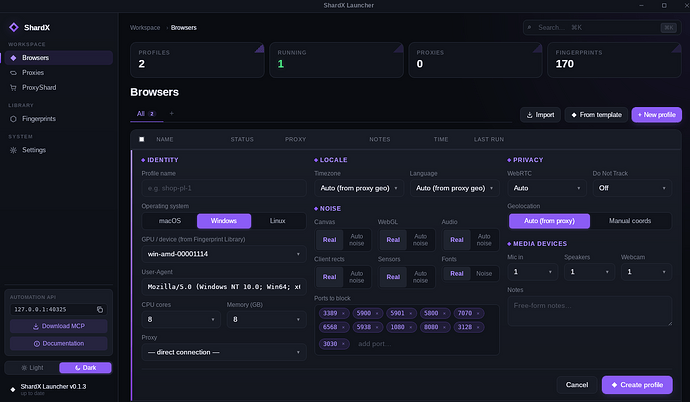The image size is (690, 402).
Task: Click Create profile button
Action: pos(637,385)
